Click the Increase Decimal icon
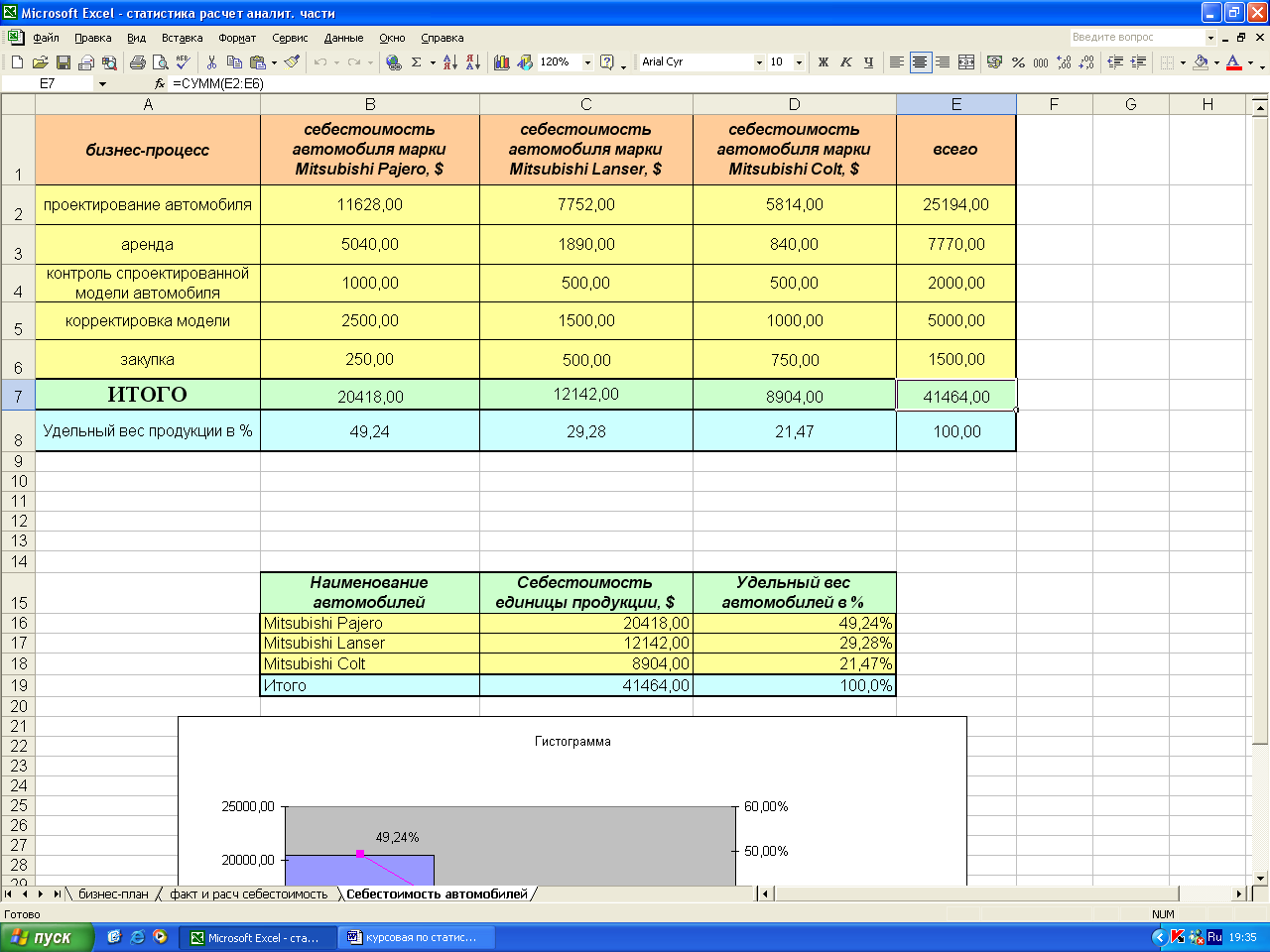Image resolution: width=1270 pixels, height=952 pixels. point(1064,62)
